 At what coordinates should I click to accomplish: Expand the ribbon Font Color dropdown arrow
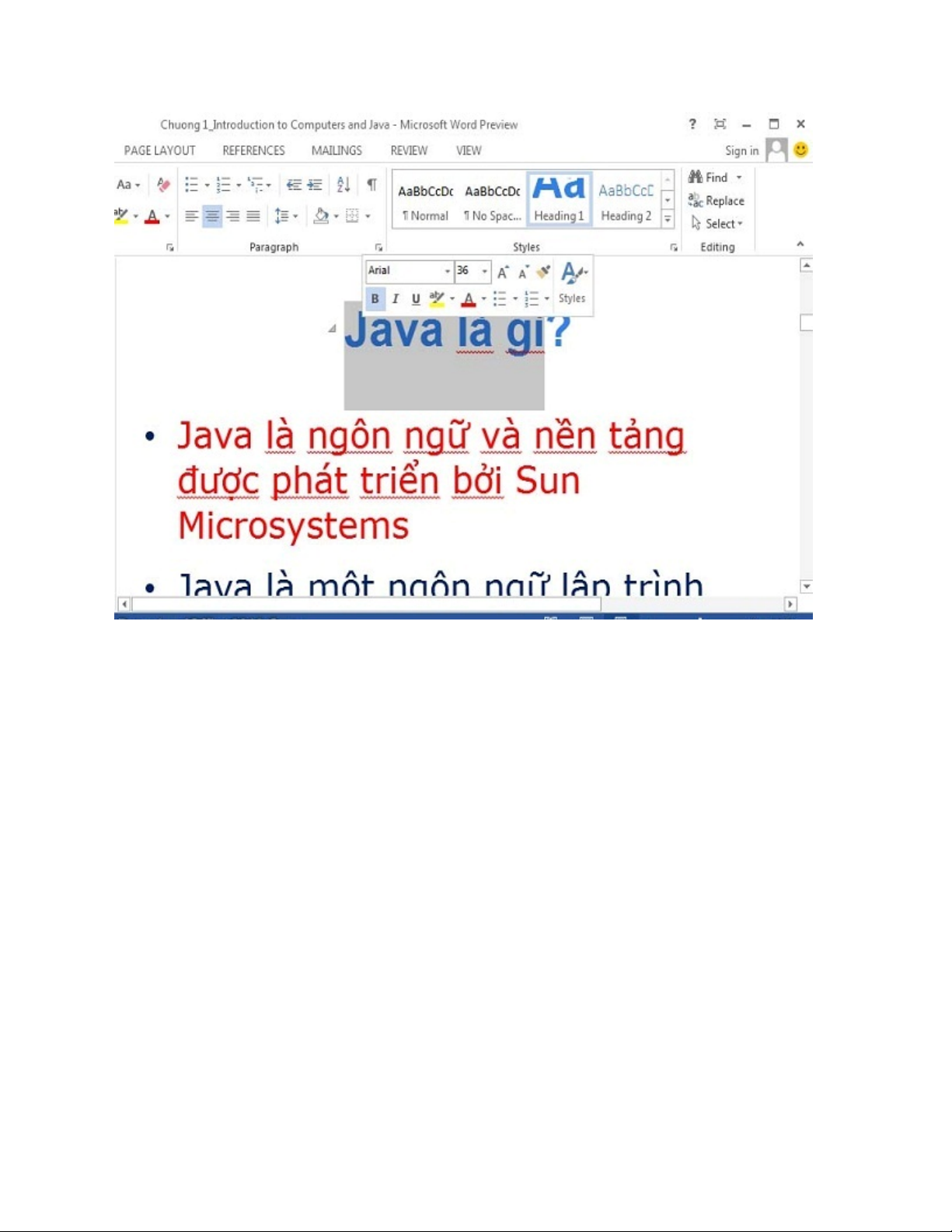[x=167, y=216]
